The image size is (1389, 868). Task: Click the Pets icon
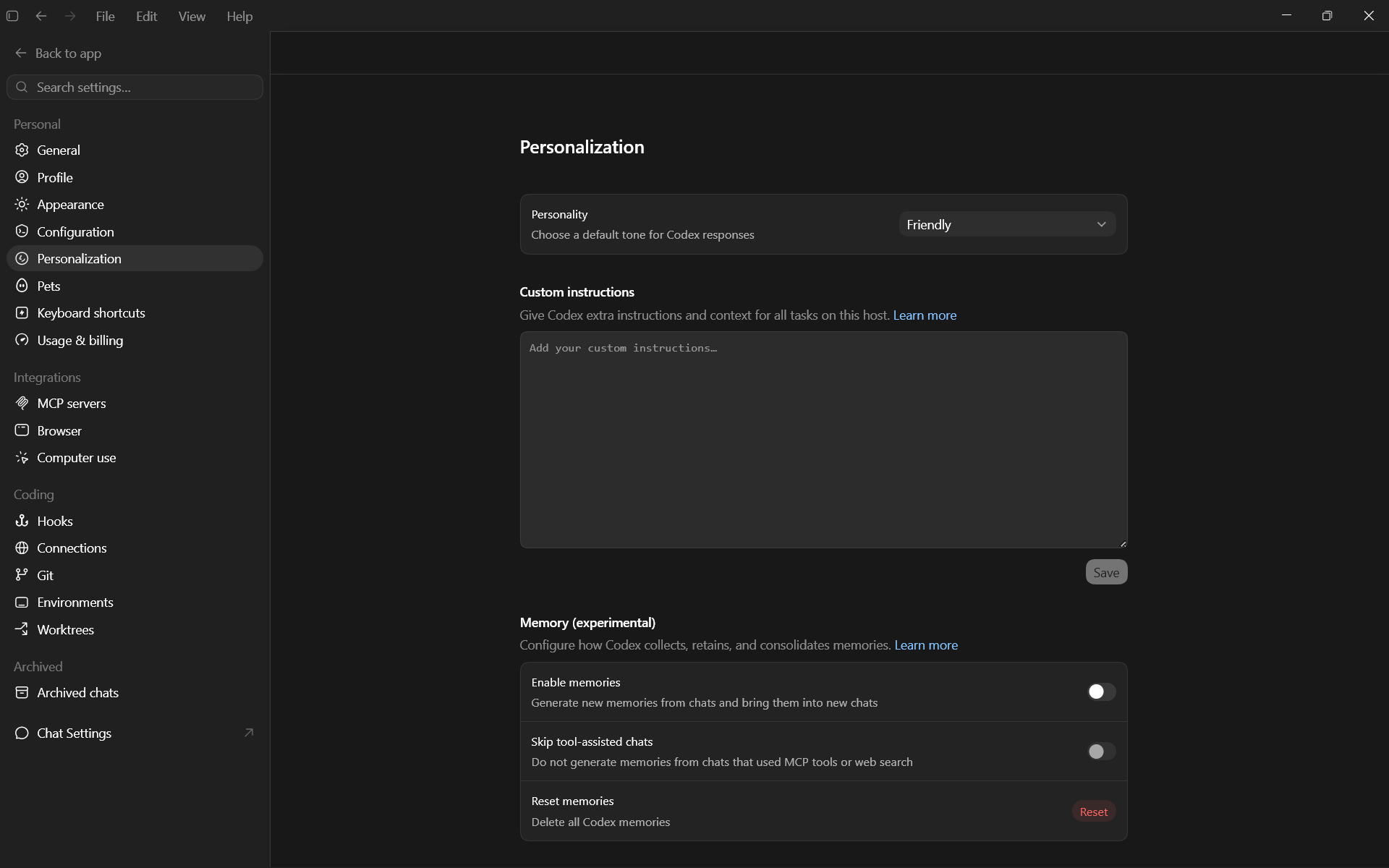point(22,286)
